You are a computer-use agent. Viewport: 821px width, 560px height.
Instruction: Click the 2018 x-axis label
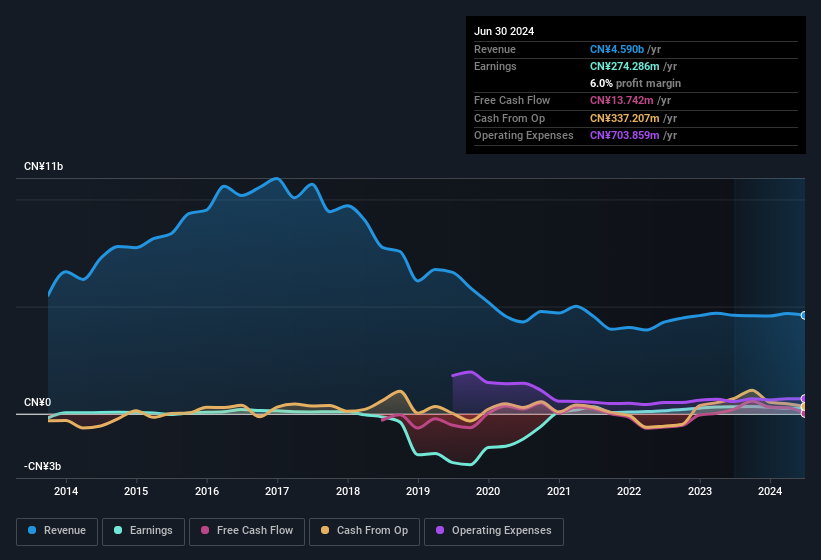point(348,491)
